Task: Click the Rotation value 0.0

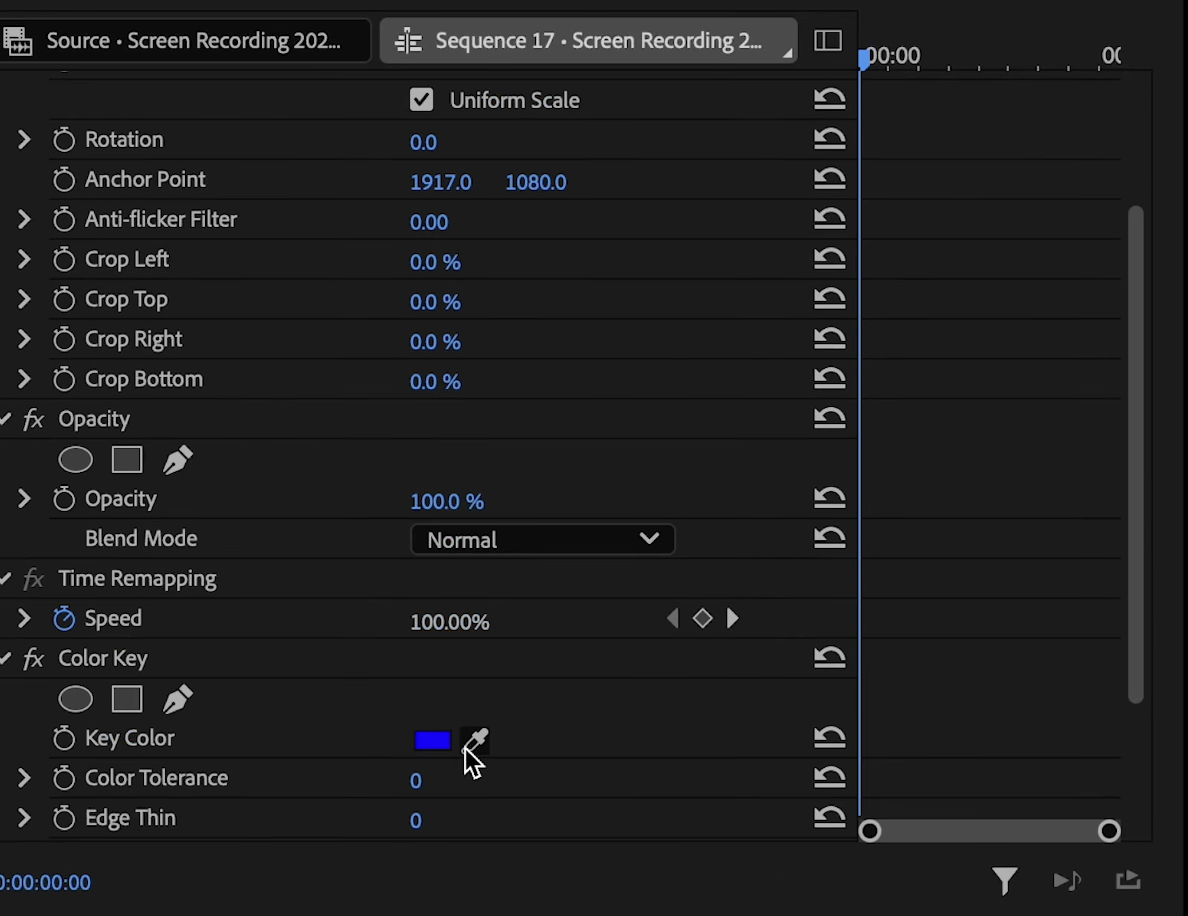Action: pyautogui.click(x=423, y=142)
